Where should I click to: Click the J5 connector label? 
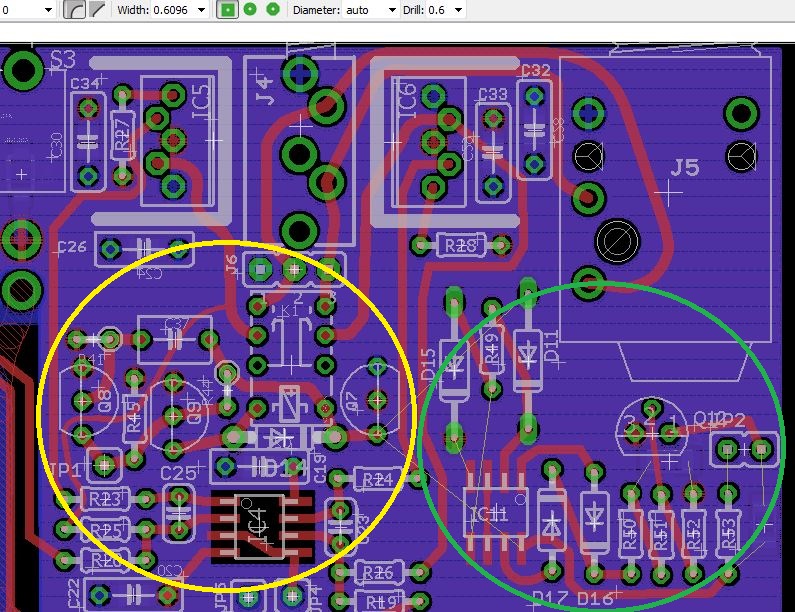tap(685, 168)
